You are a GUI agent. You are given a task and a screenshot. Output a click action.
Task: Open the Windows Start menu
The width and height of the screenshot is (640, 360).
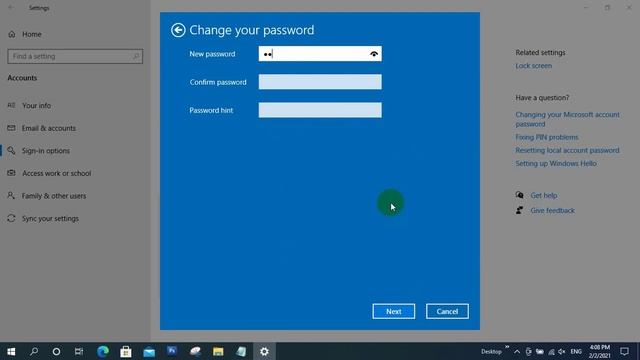click(11, 351)
